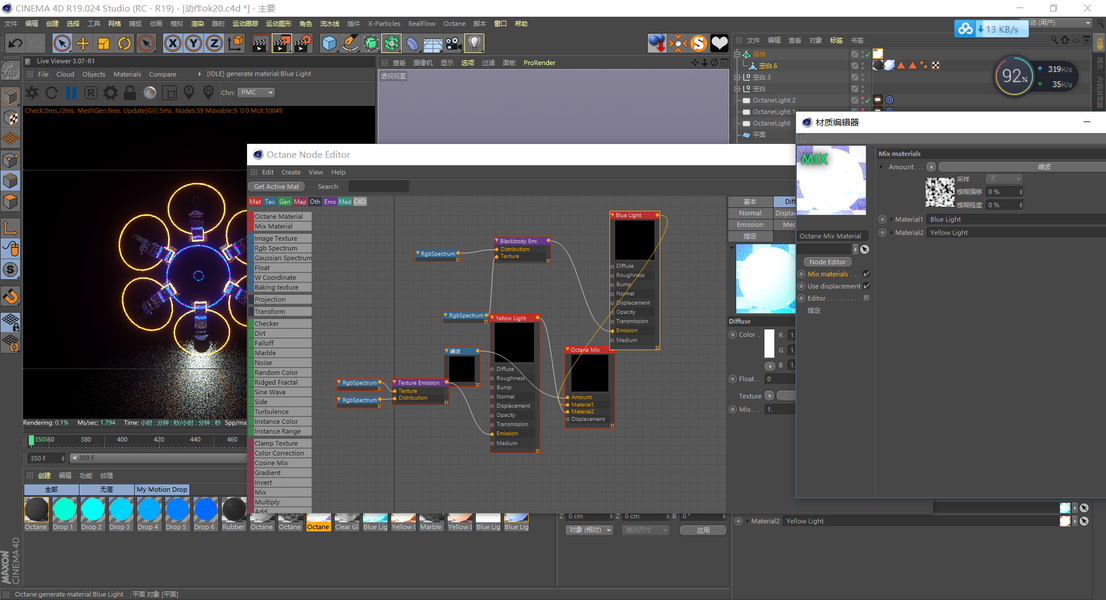This screenshot has height=600, width=1106.
Task: Toggle the Mat node filter
Action: coord(255,202)
